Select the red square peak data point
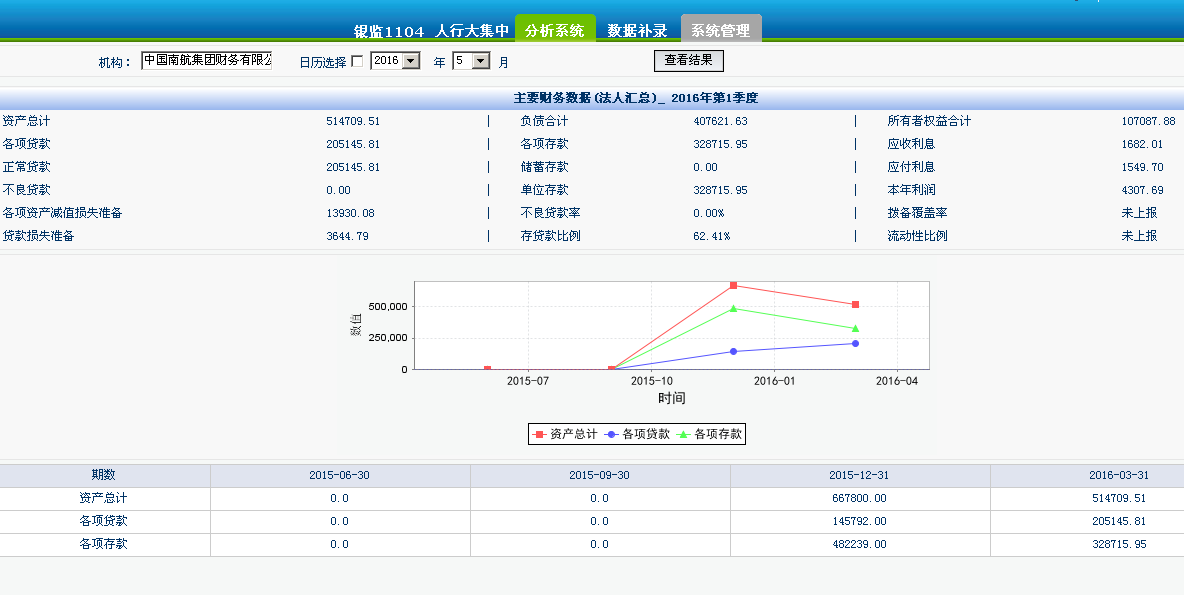The image size is (1184, 595). (x=733, y=286)
